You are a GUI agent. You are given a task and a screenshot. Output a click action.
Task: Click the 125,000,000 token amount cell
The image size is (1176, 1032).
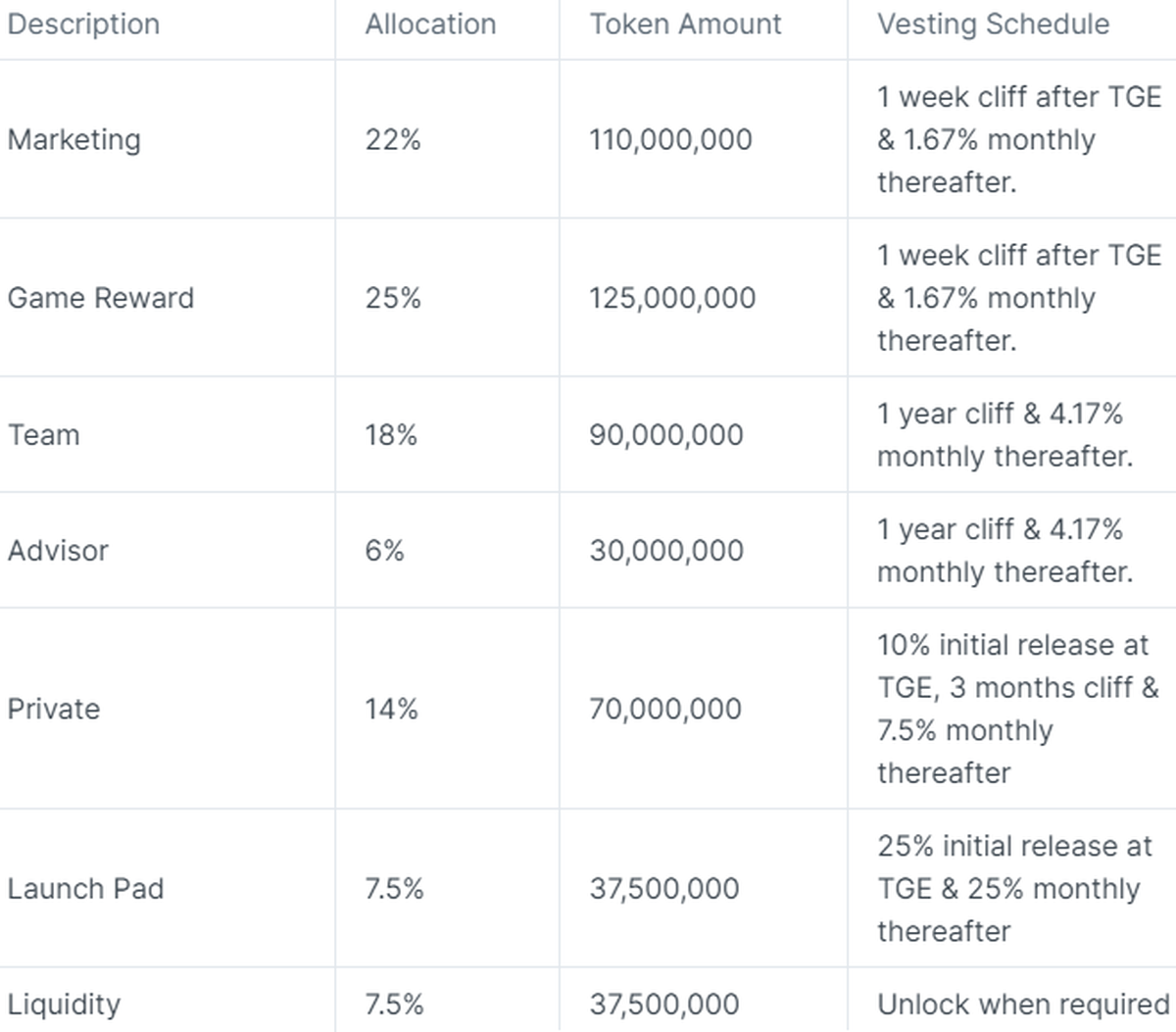tap(671, 298)
